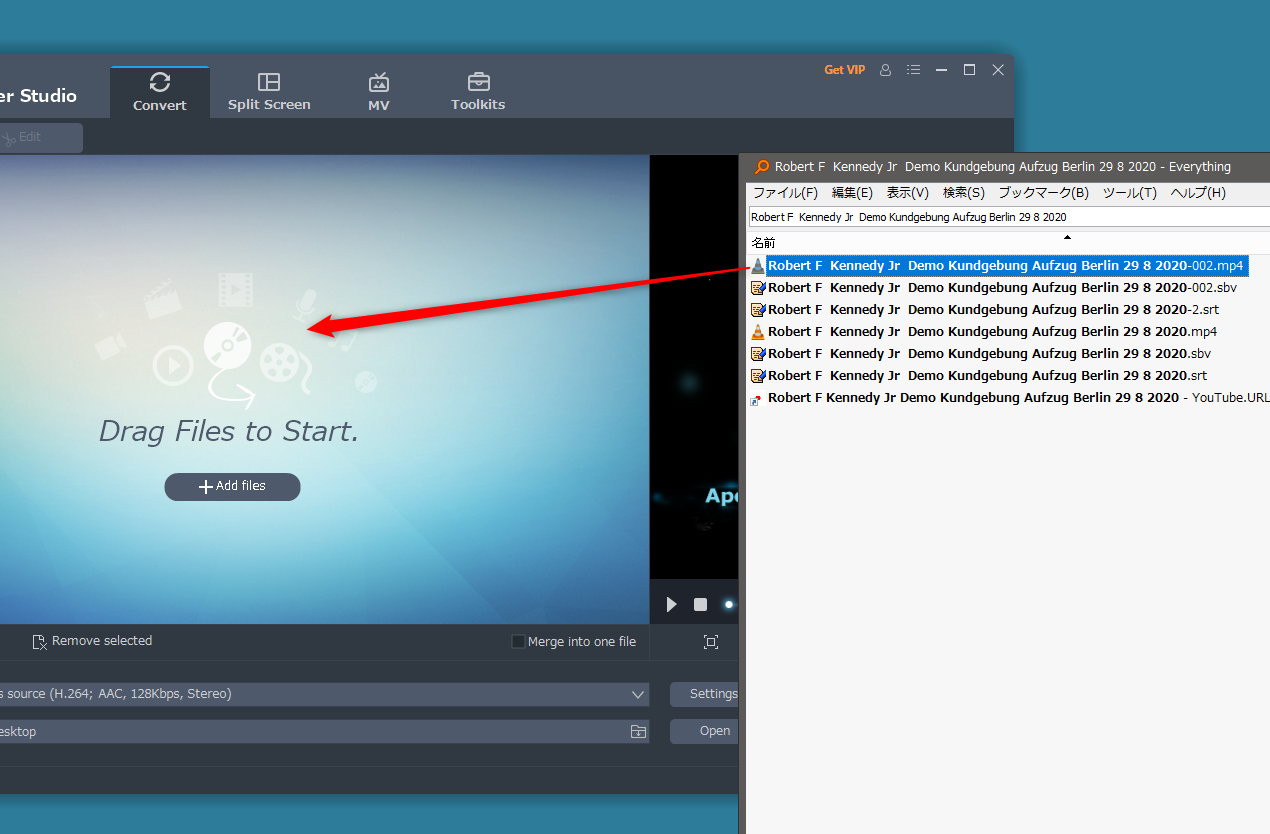Open the Toolkits tab
The width and height of the screenshot is (1270, 834).
(x=478, y=92)
